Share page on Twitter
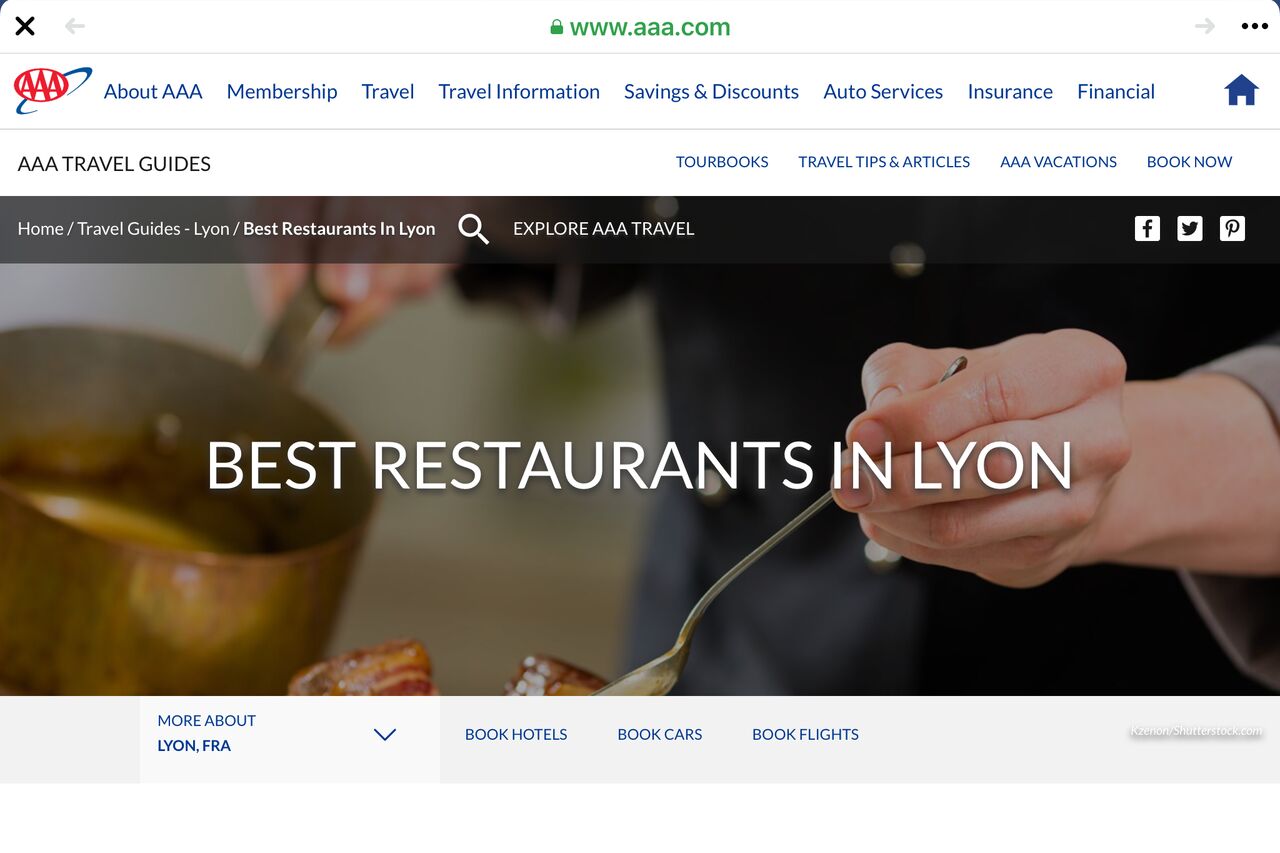1280x853 pixels. pos(1189,229)
